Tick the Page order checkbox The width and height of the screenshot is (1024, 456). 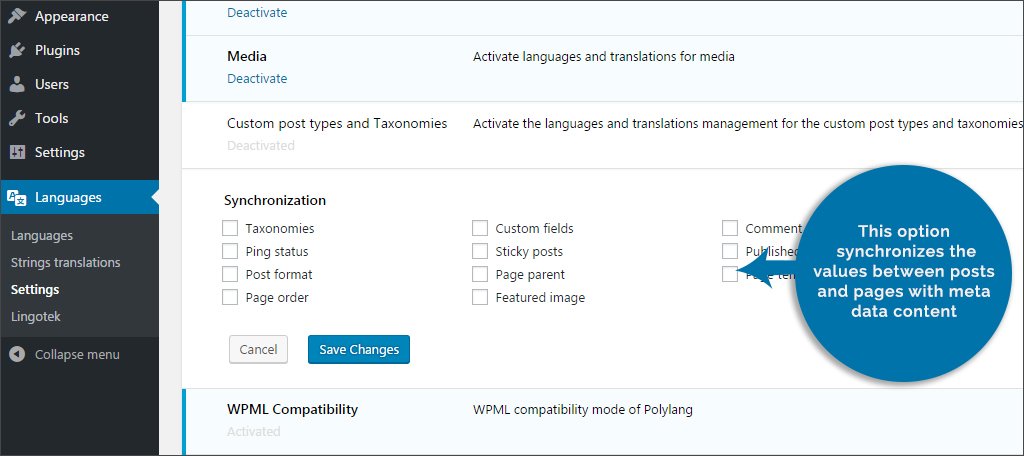(x=230, y=297)
